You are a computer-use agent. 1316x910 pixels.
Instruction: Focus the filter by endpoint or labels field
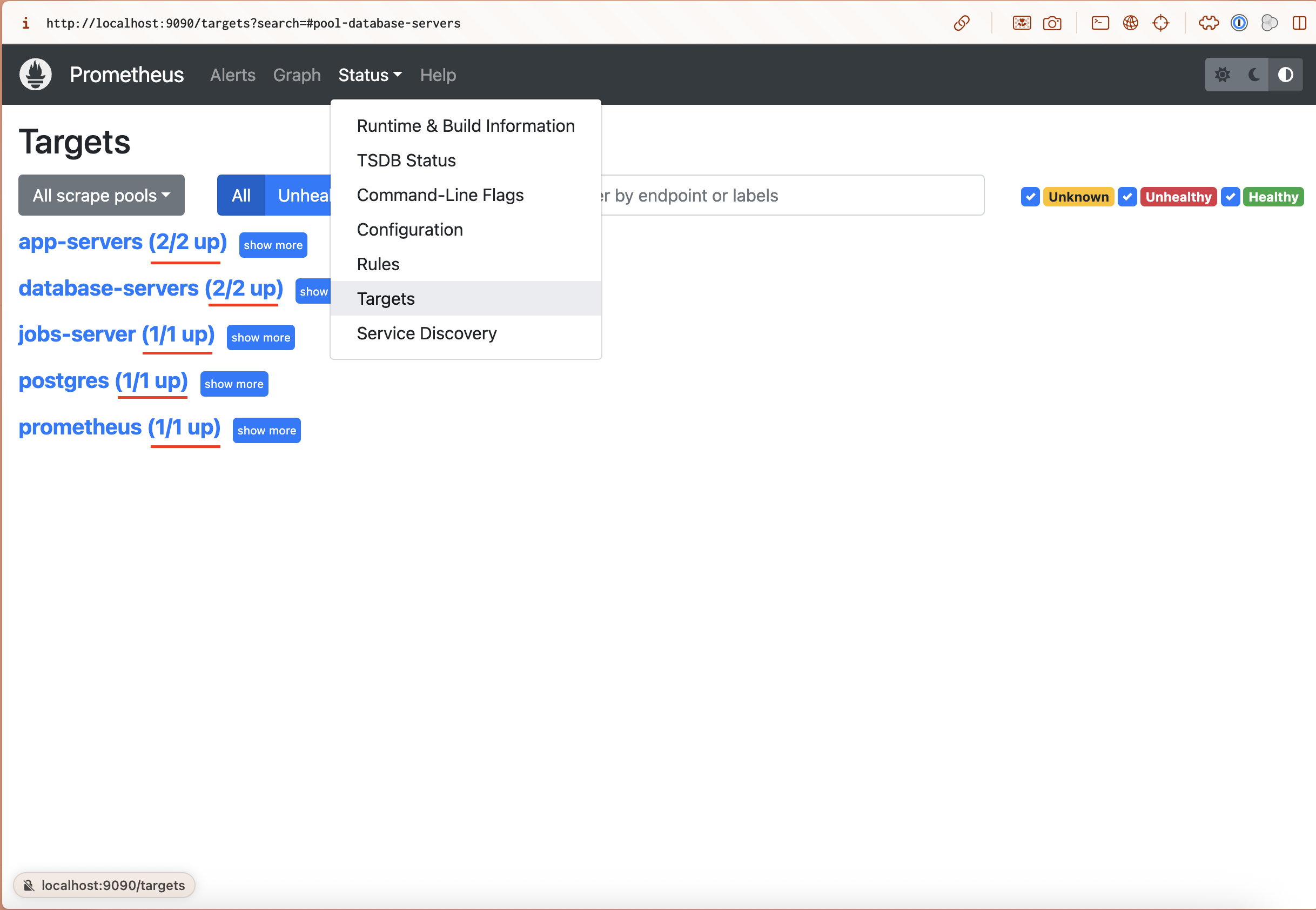tap(793, 196)
